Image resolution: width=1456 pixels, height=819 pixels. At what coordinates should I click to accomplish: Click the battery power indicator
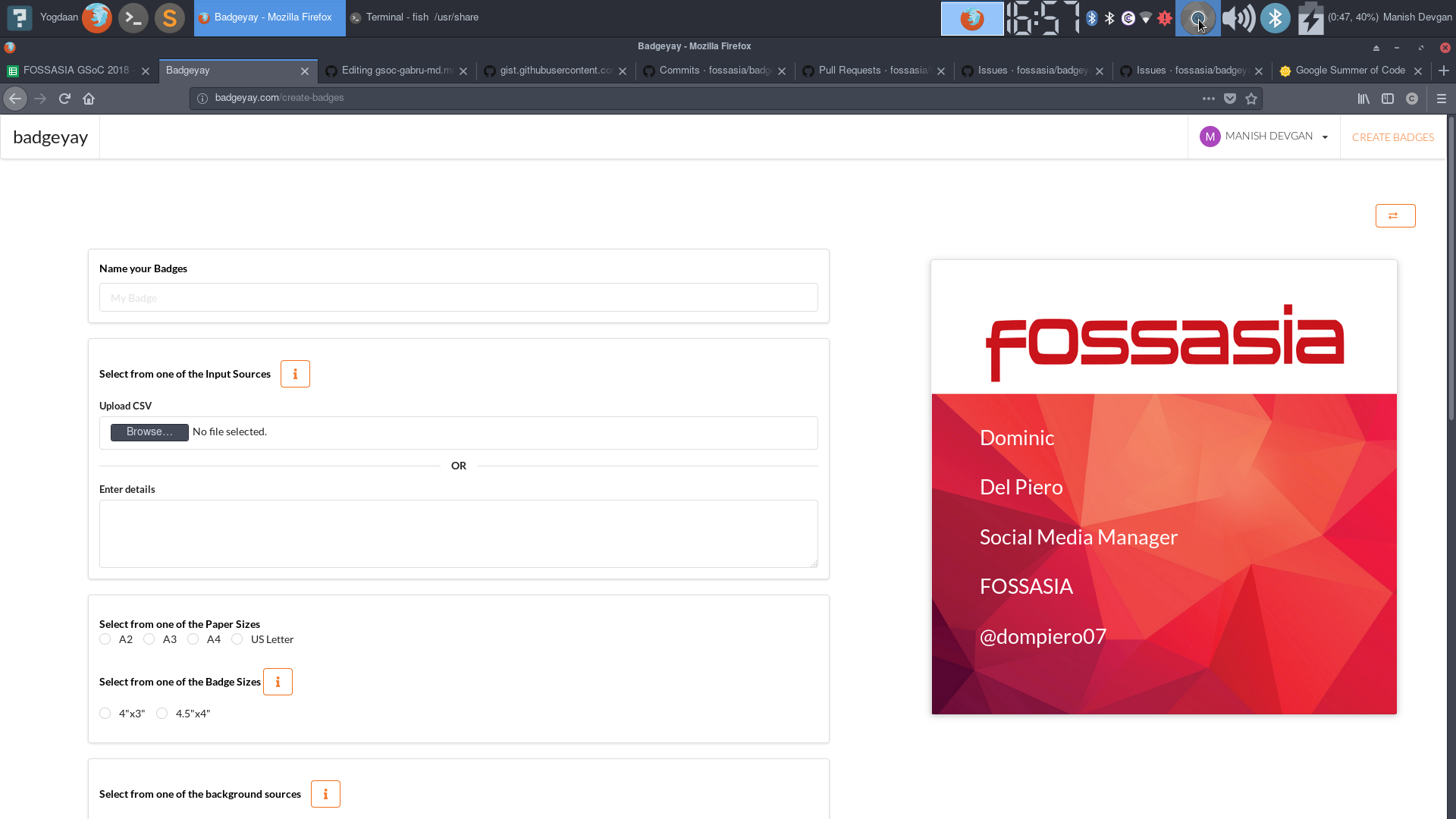tap(1310, 17)
